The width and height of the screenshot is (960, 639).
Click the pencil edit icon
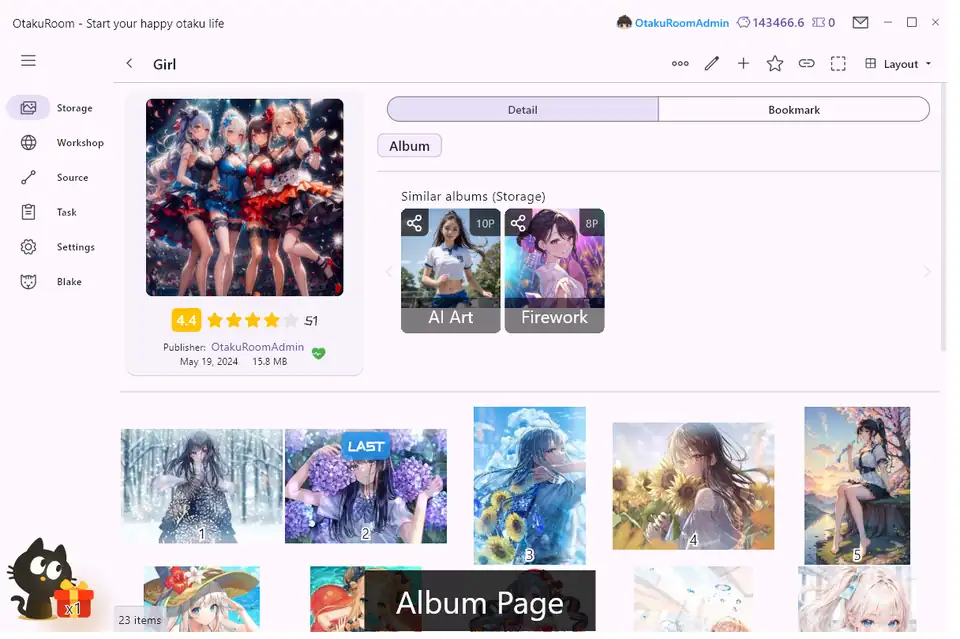712,64
